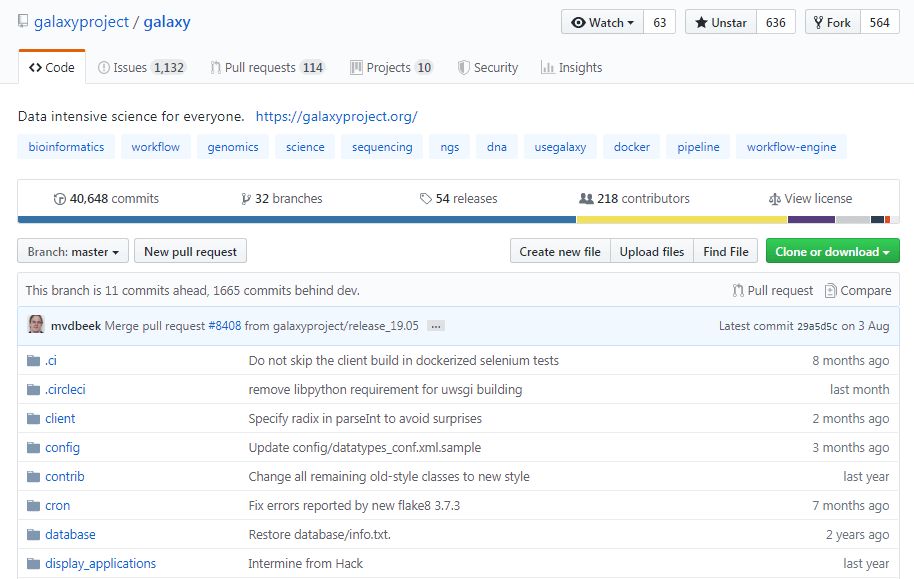
Task: Click the New pull request button
Action: 190,251
